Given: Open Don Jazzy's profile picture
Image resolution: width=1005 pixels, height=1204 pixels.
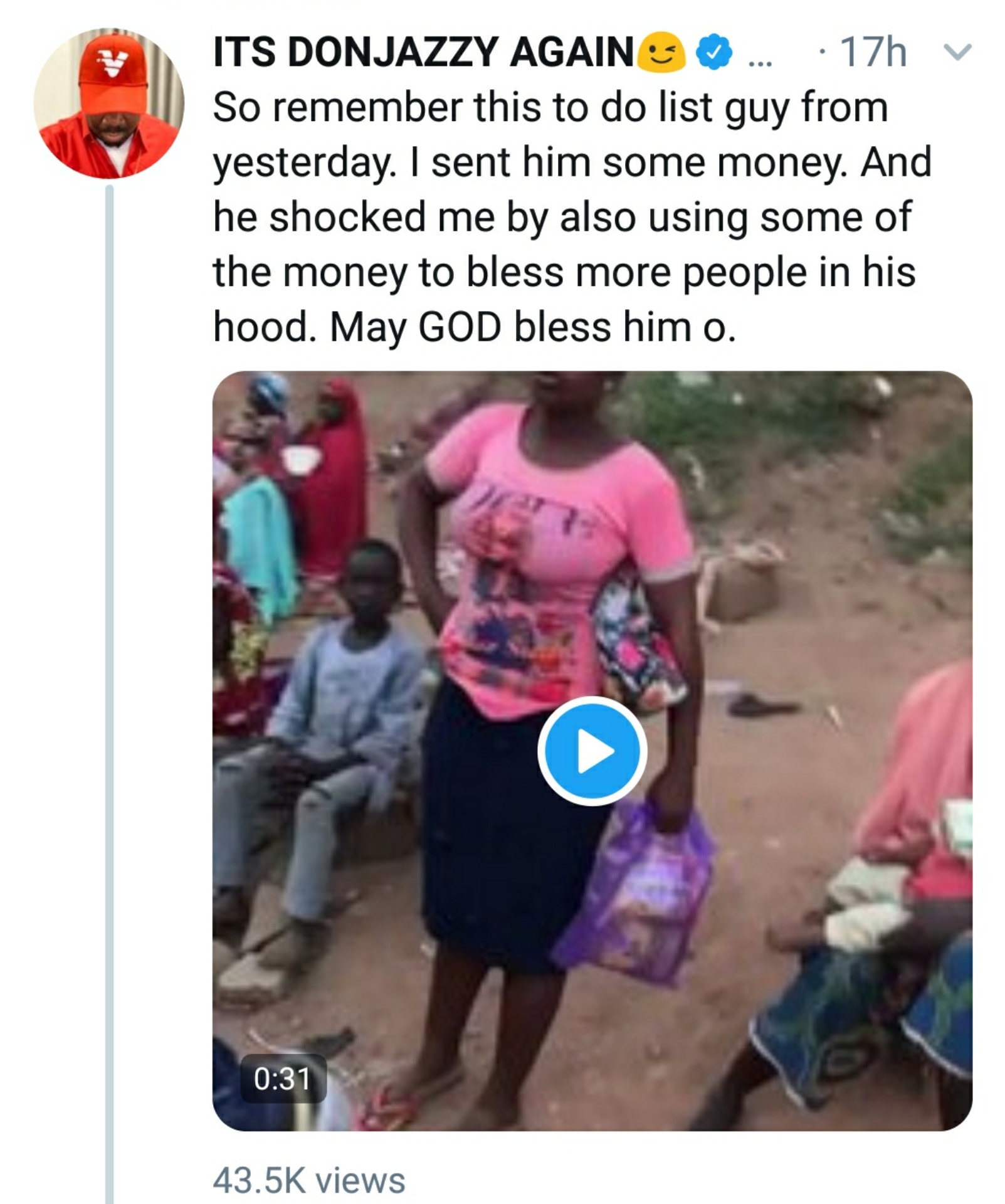Looking at the screenshot, I should tap(109, 103).
